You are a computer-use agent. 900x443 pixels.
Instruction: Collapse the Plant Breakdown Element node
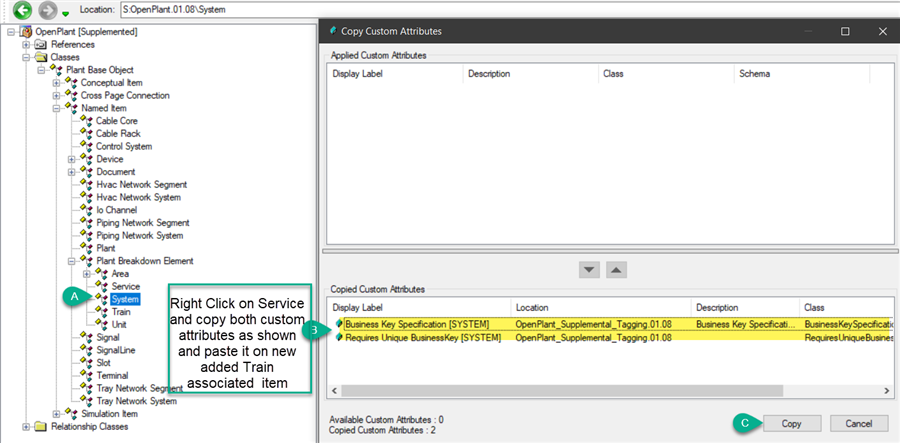(x=71, y=261)
